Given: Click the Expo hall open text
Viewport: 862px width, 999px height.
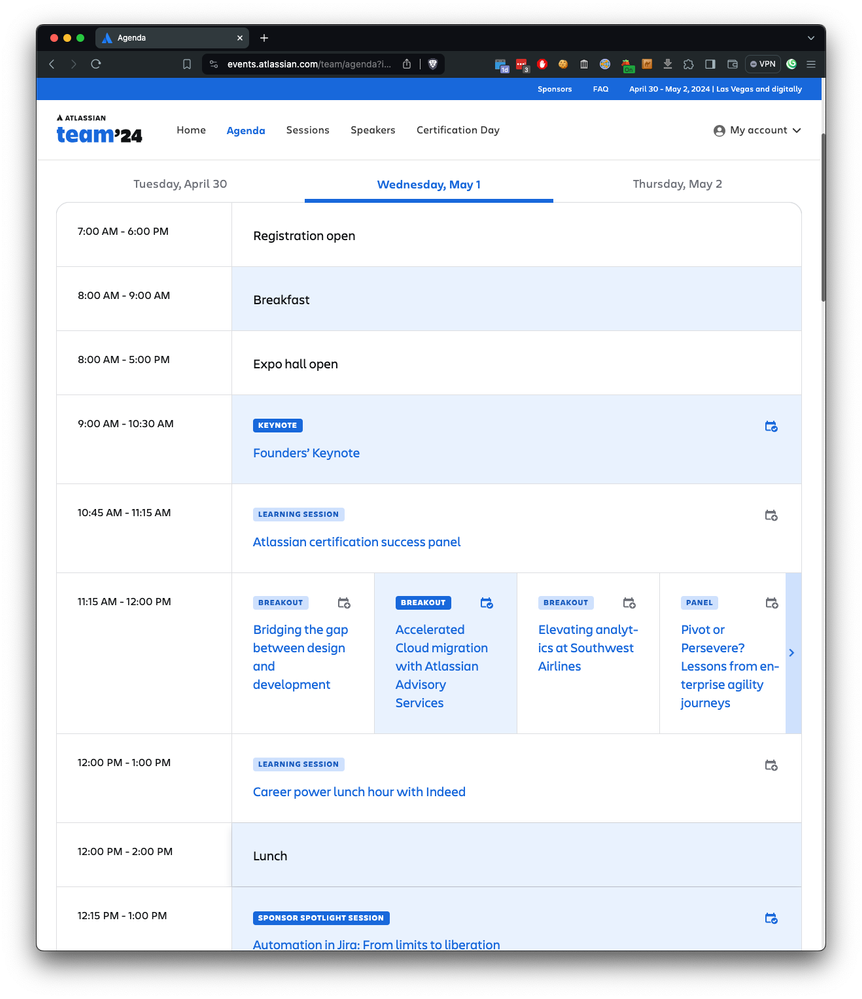Looking at the screenshot, I should point(296,364).
